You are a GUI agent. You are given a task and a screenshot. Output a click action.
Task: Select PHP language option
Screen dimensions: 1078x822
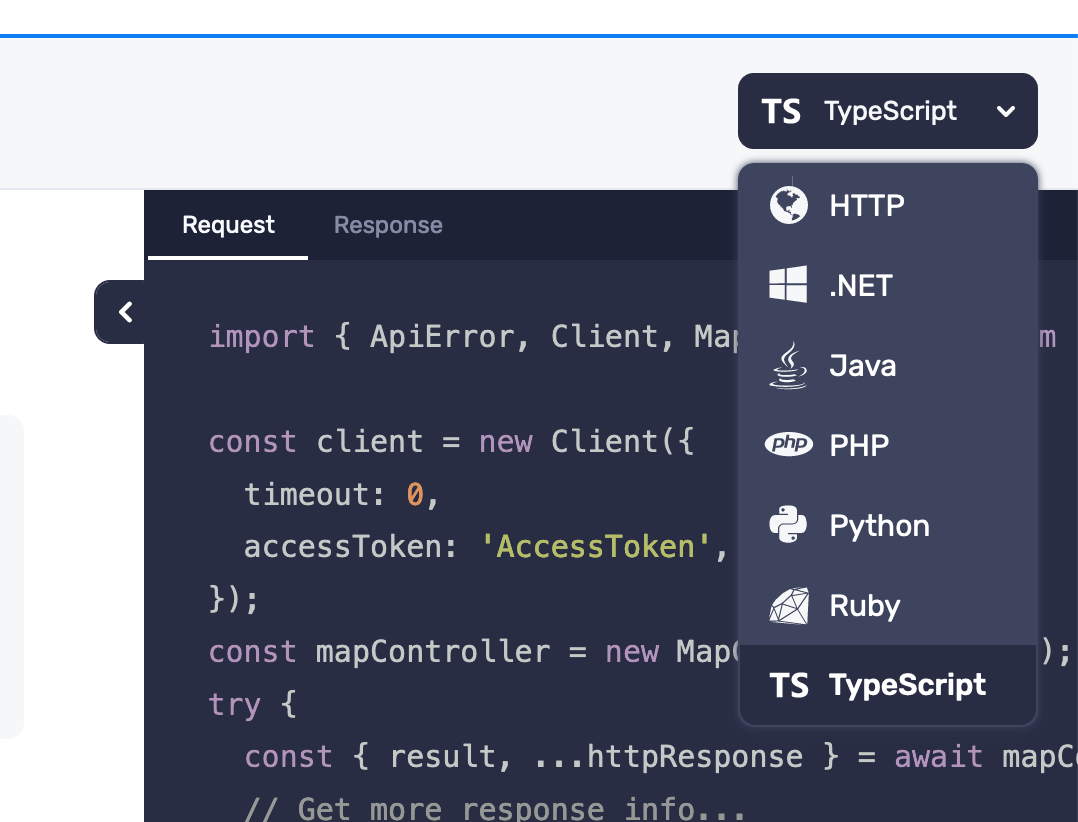pyautogui.click(x=888, y=445)
